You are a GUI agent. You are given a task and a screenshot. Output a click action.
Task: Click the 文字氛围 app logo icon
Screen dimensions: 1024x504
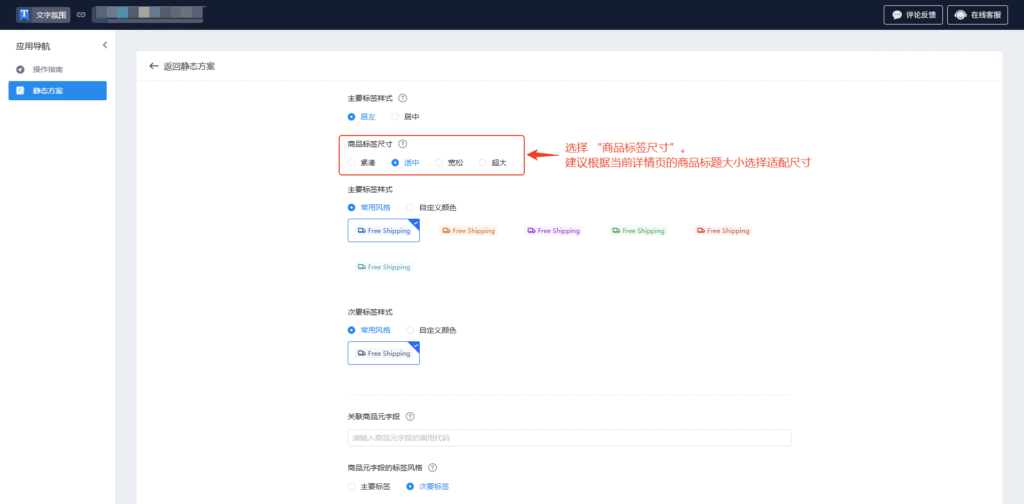click(24, 14)
